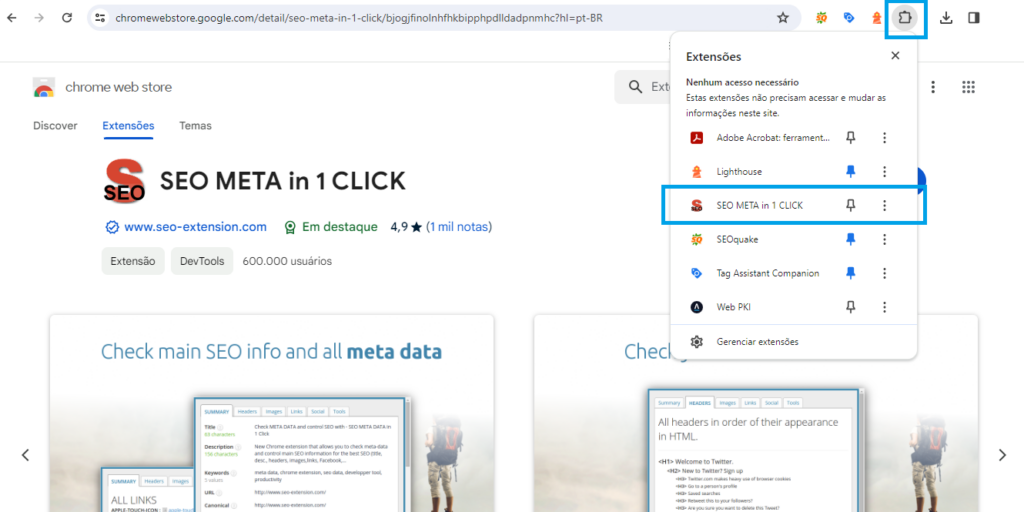Viewport: 1024px width, 512px height.
Task: Focus the web store search field
Action: click(x=643, y=87)
